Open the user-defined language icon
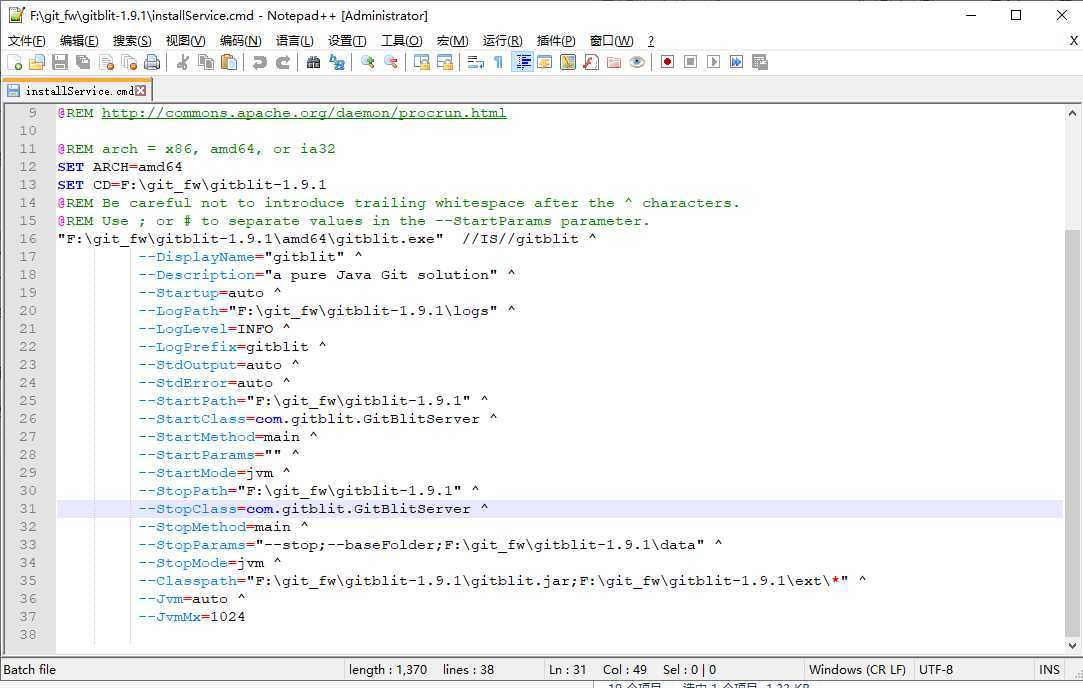Screen dimensions: 1083x688 click(x=544, y=62)
